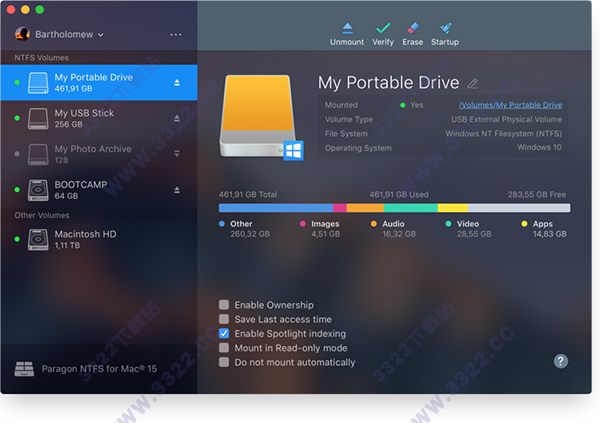This screenshot has width=600, height=423.
Task: Click My Portable Drive title heading
Action: (388, 83)
